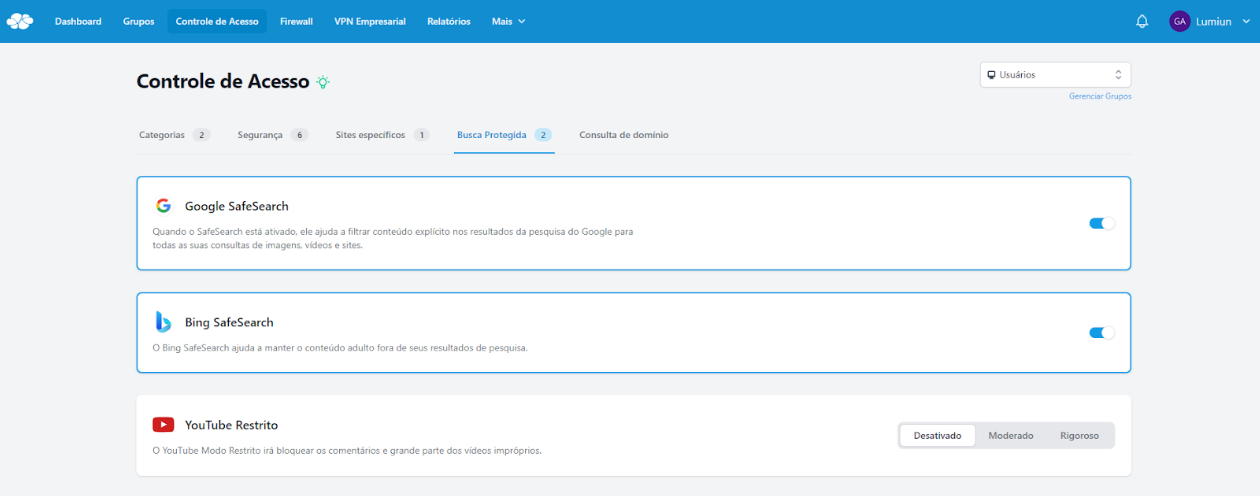Click the YouTube Restrito heading

click(x=231, y=425)
